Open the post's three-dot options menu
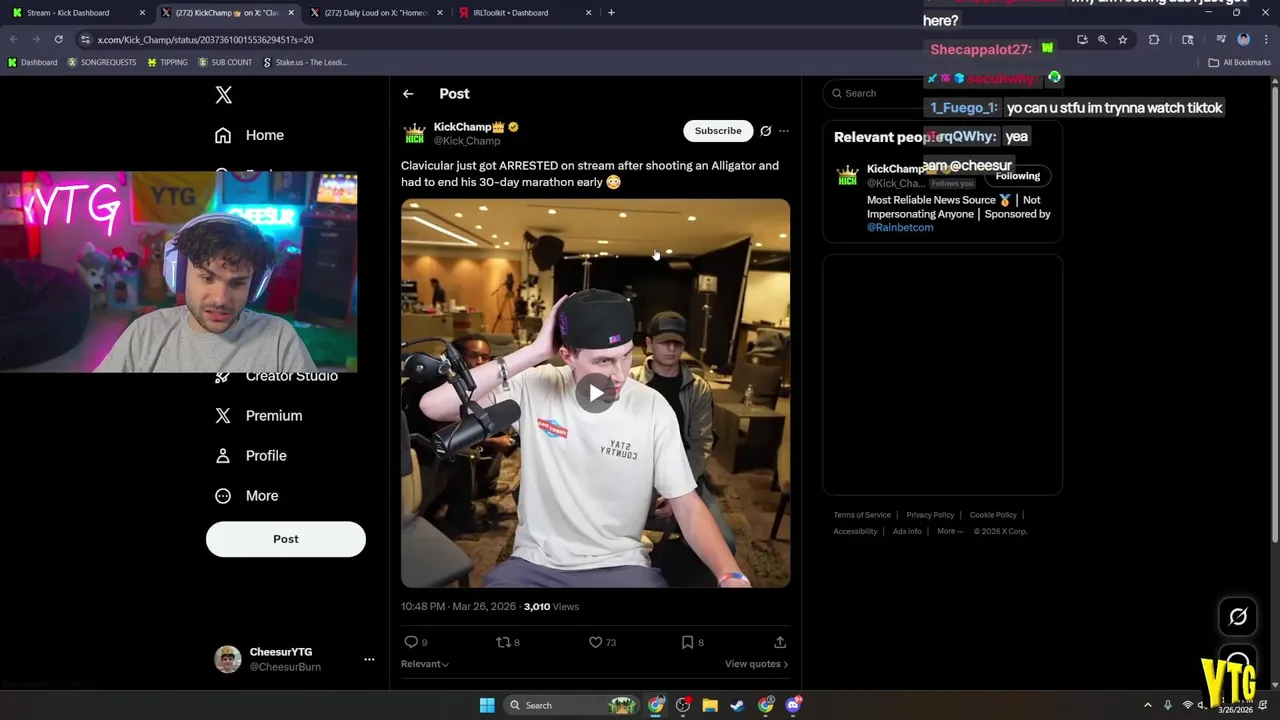Screen dimensions: 1280x720 click(784, 131)
